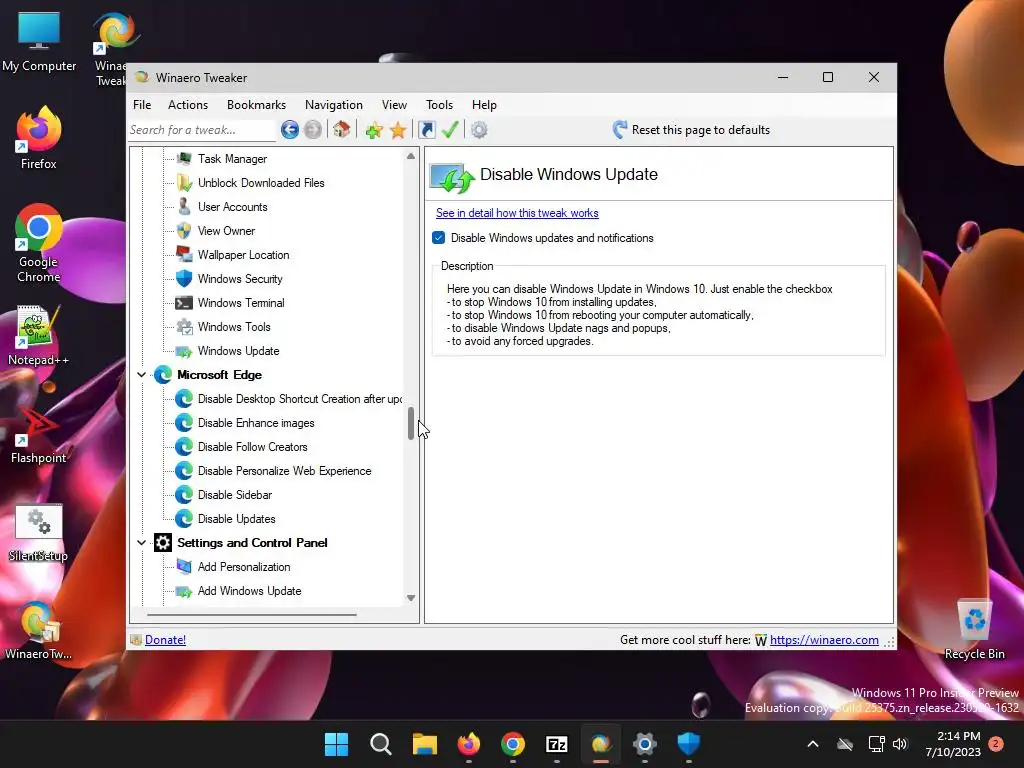Open SilentSetup desktop icon

(x=39, y=533)
